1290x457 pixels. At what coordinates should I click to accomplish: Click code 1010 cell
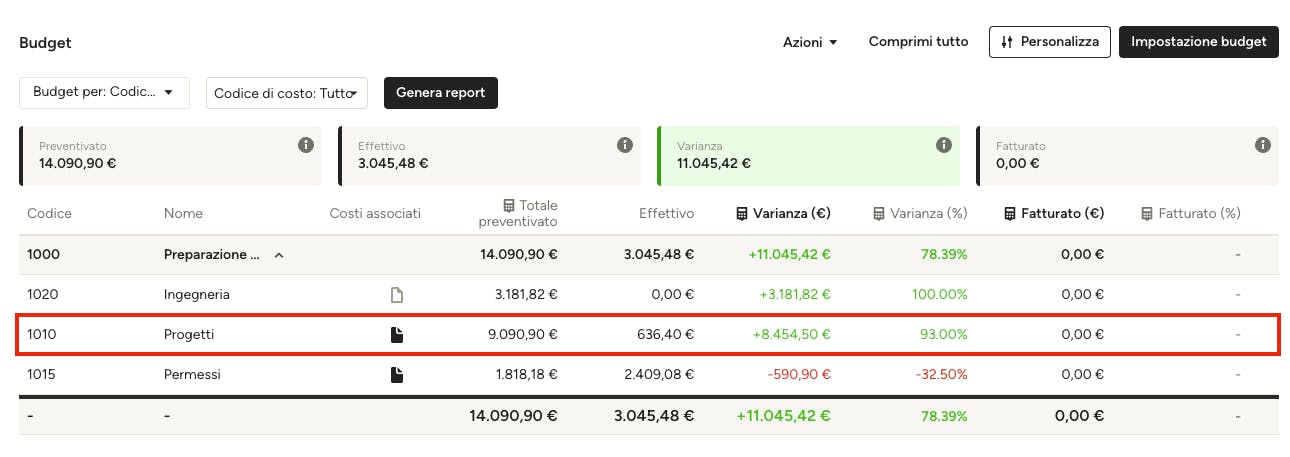point(42,335)
